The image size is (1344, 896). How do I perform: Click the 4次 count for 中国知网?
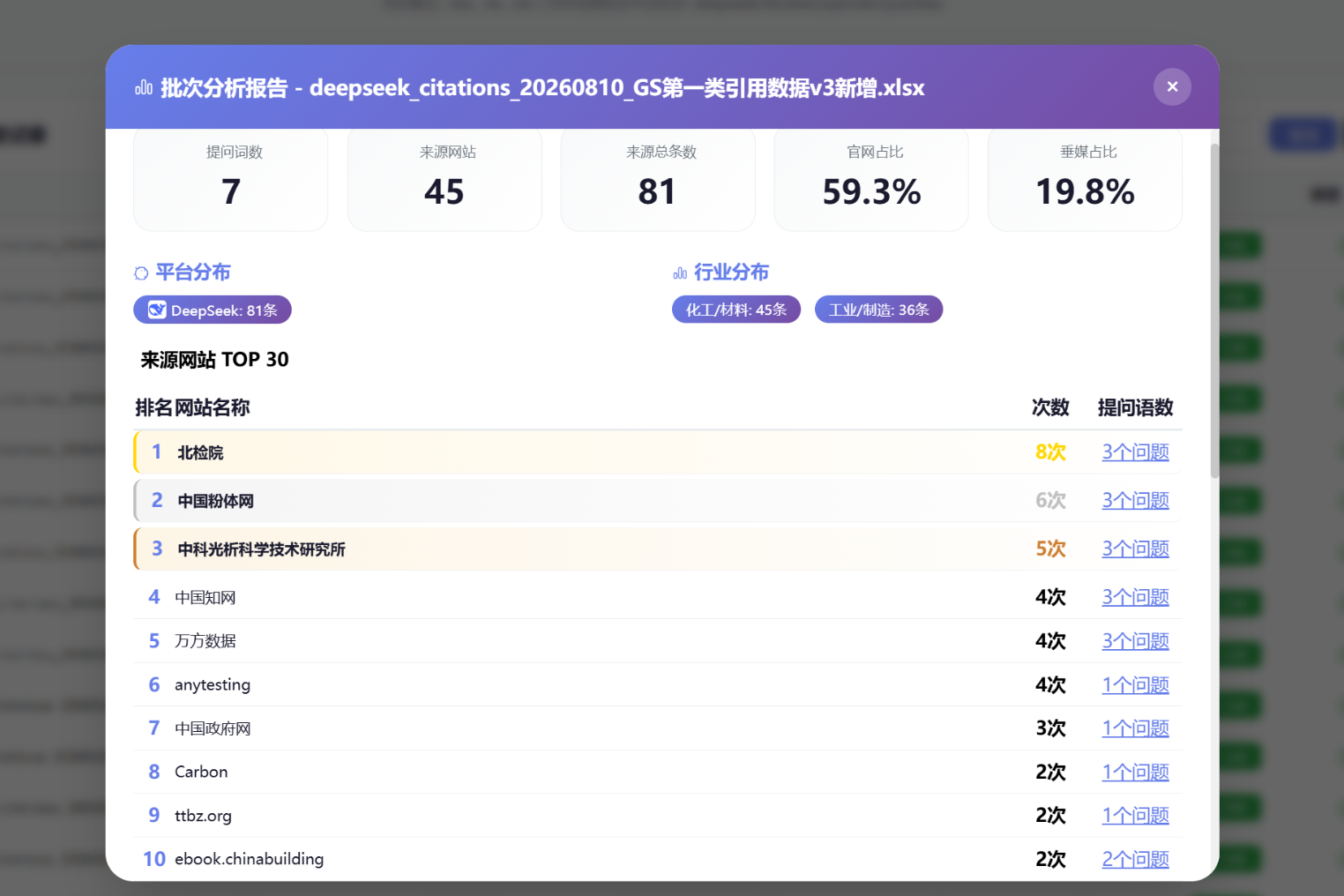click(1050, 597)
